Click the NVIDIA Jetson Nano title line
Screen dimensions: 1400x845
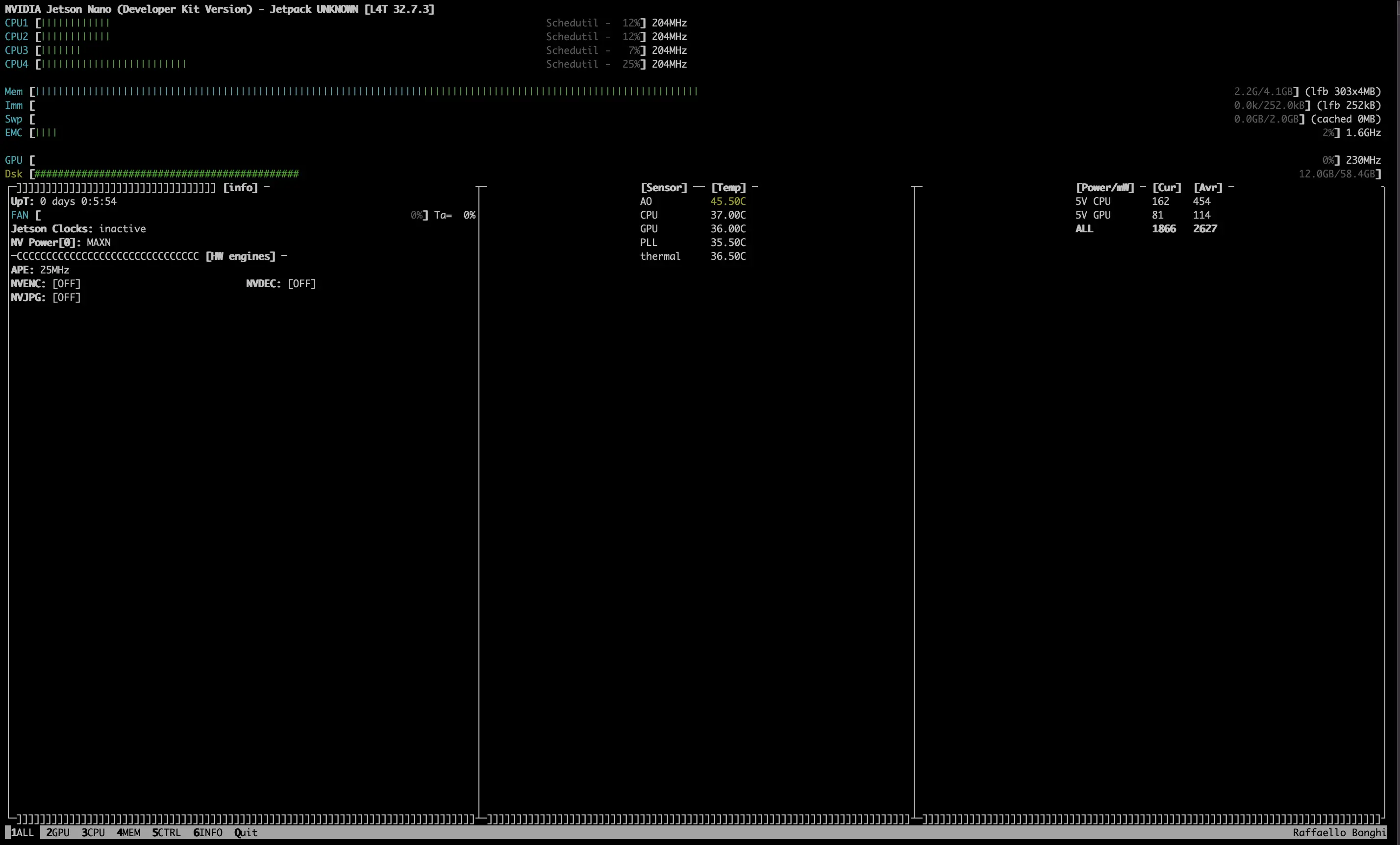tap(219, 9)
